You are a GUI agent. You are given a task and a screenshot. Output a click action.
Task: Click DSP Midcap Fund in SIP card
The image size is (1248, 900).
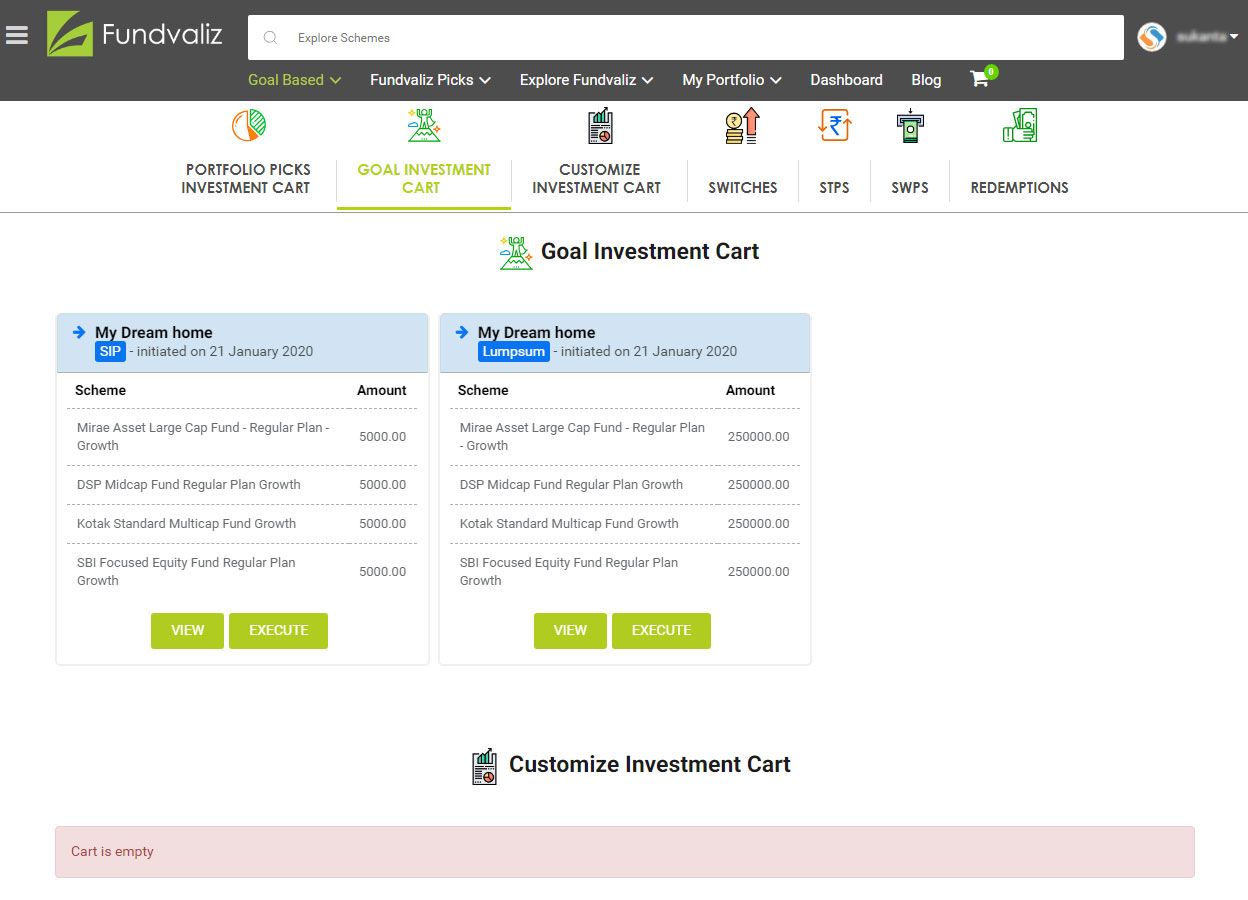[x=189, y=484]
